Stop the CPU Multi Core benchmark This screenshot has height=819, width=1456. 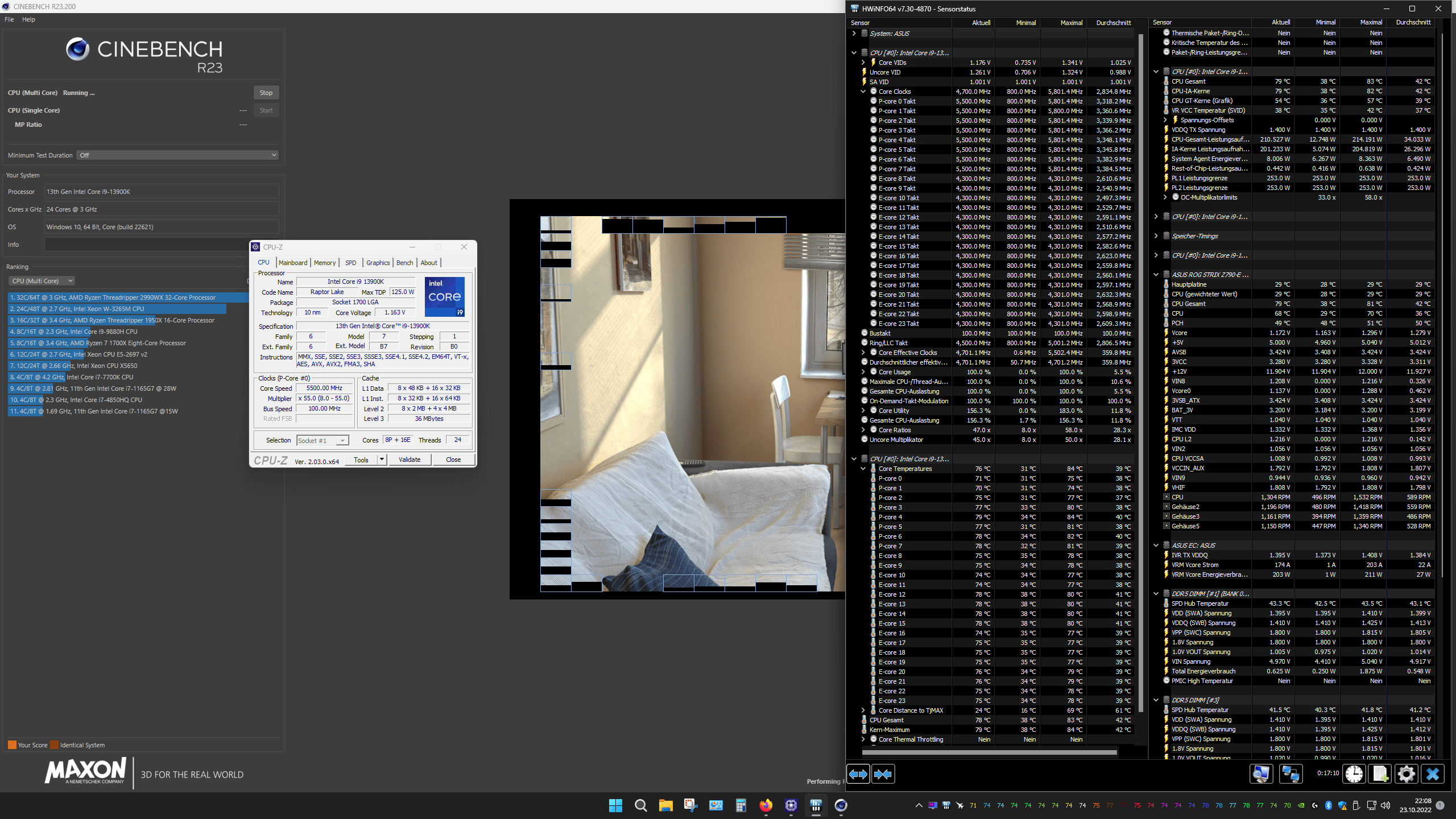tap(266, 93)
